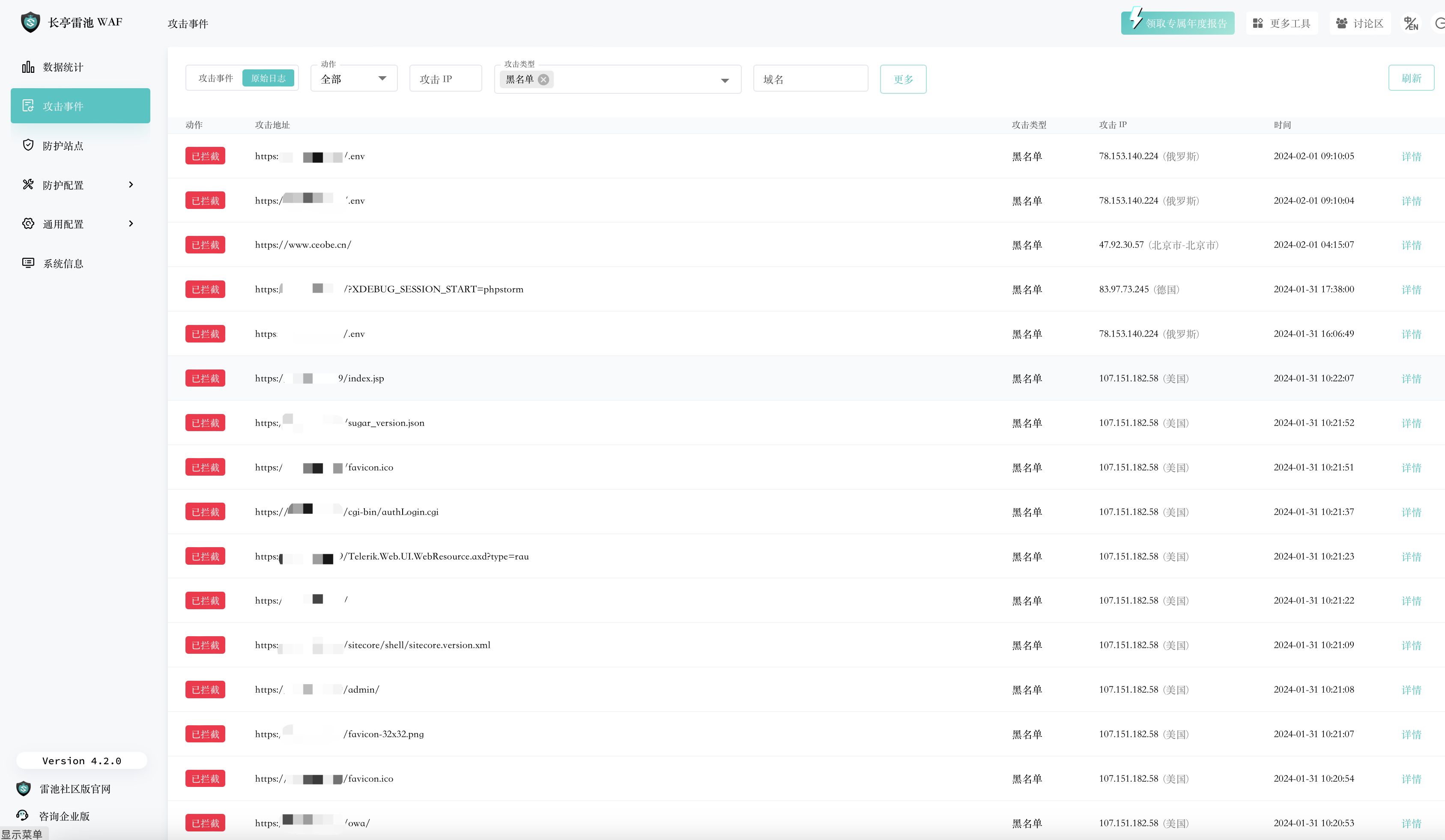Click the 讨论区 people icon
This screenshot has width=1445, height=840.
click(1341, 24)
